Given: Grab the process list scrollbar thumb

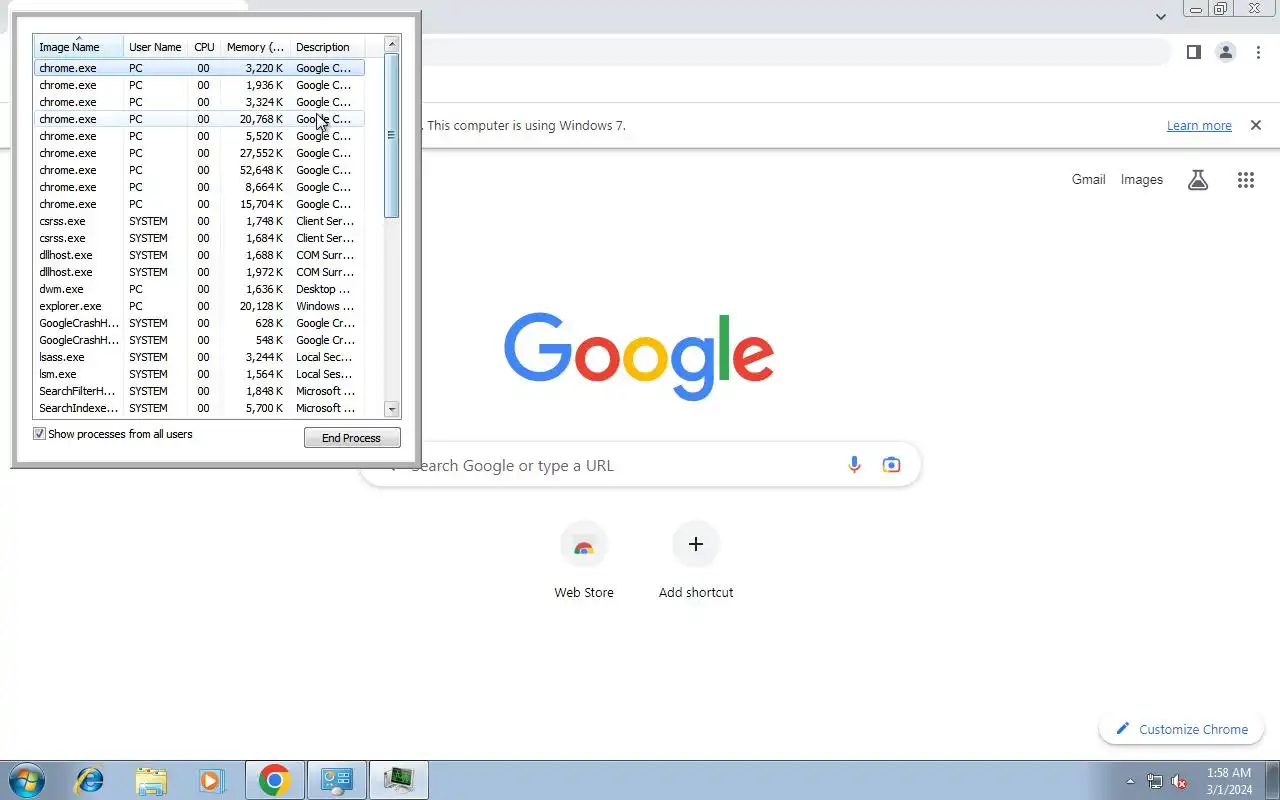Looking at the screenshot, I should (392, 135).
